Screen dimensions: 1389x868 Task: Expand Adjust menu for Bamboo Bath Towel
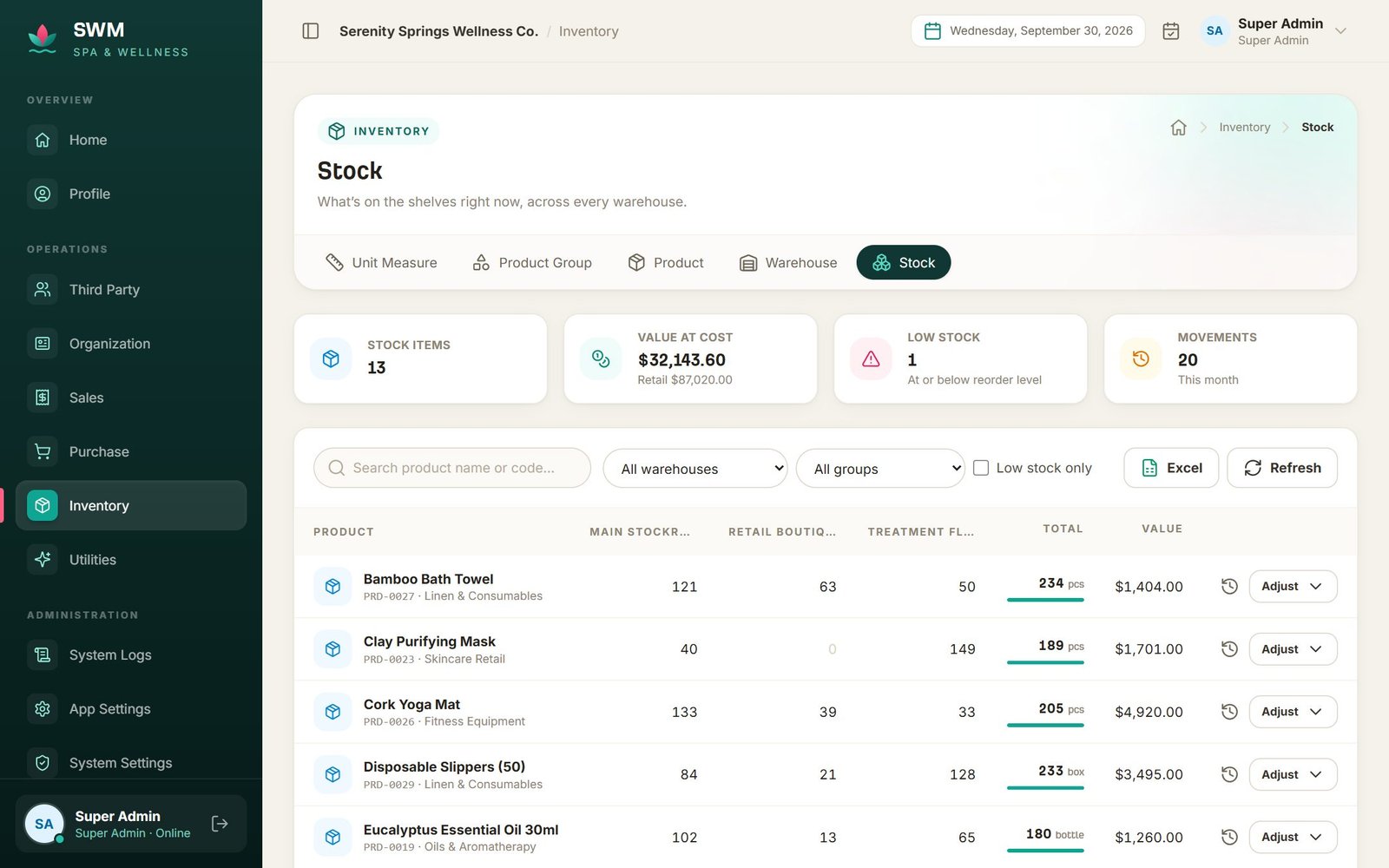click(1293, 587)
